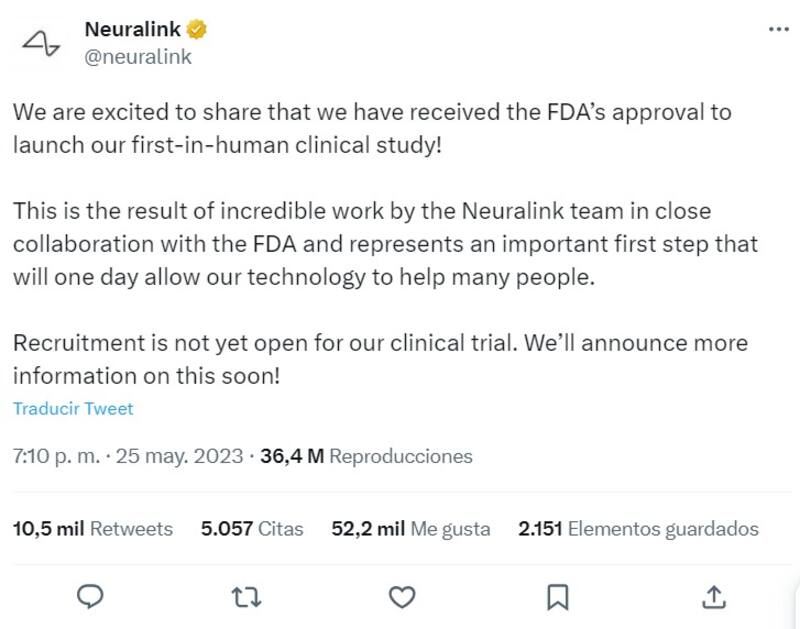Bookmark this tweet

pos(558,597)
